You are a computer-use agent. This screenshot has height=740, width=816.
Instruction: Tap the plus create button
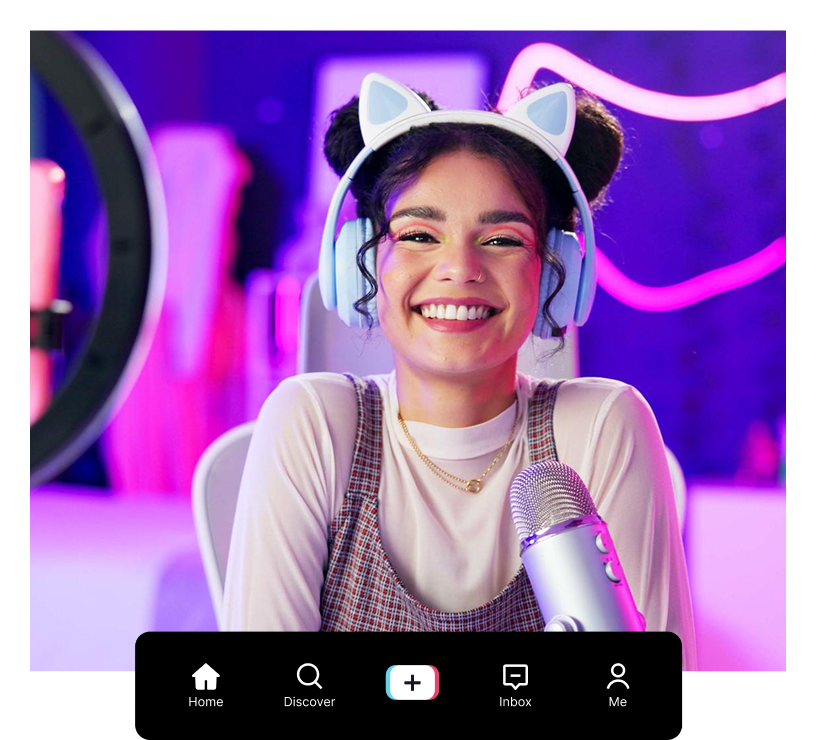coord(412,682)
